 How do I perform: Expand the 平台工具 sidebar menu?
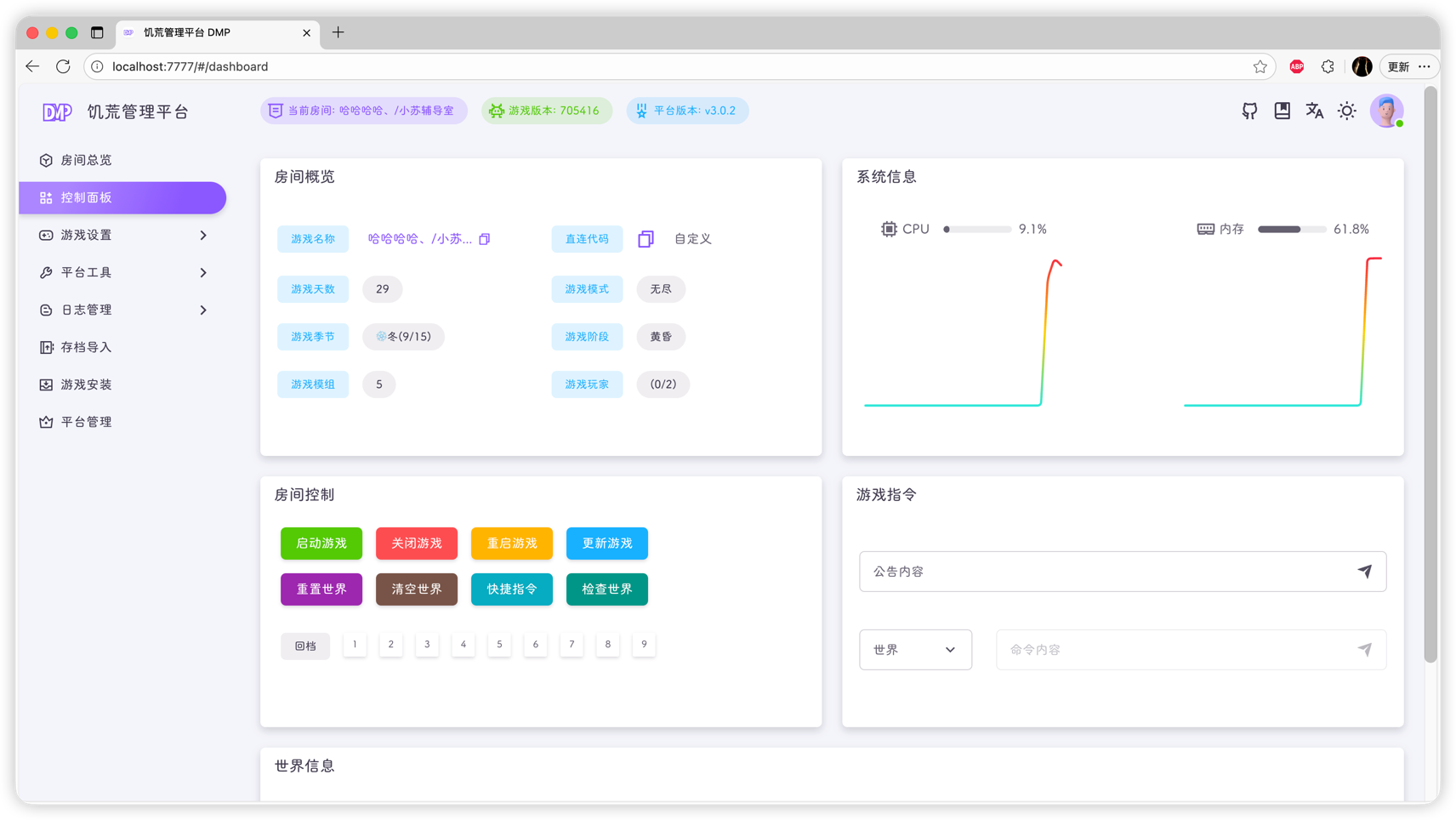click(x=122, y=272)
